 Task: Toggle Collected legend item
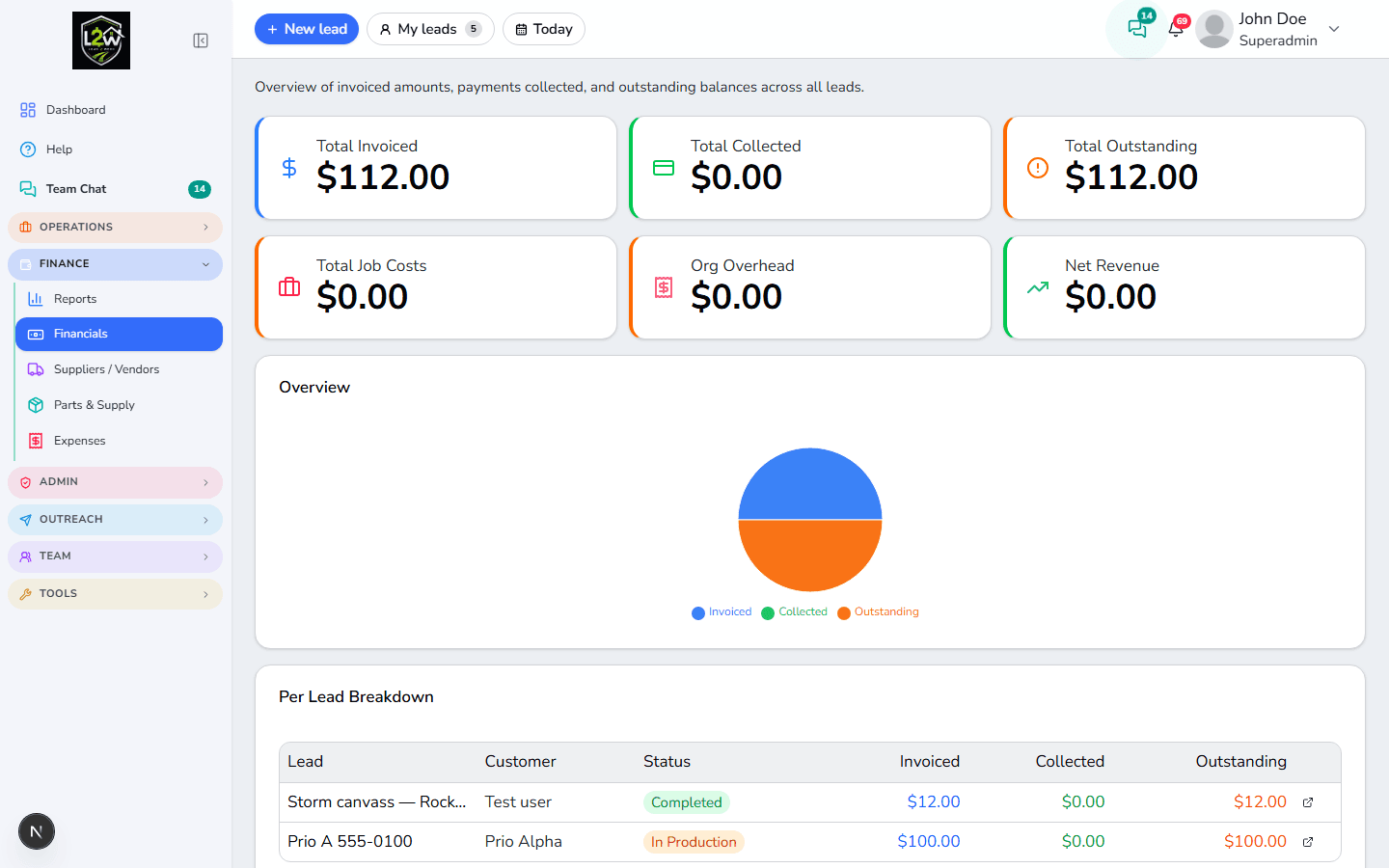coord(794,612)
